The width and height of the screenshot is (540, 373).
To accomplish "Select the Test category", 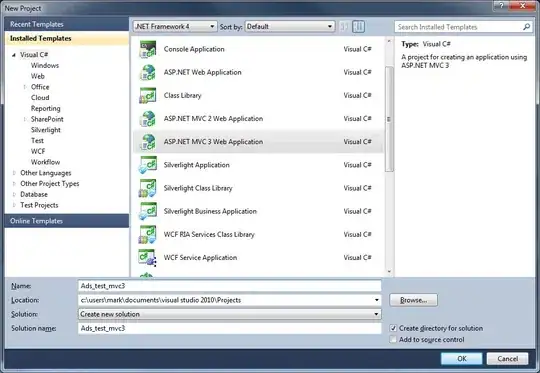I will coord(37,141).
